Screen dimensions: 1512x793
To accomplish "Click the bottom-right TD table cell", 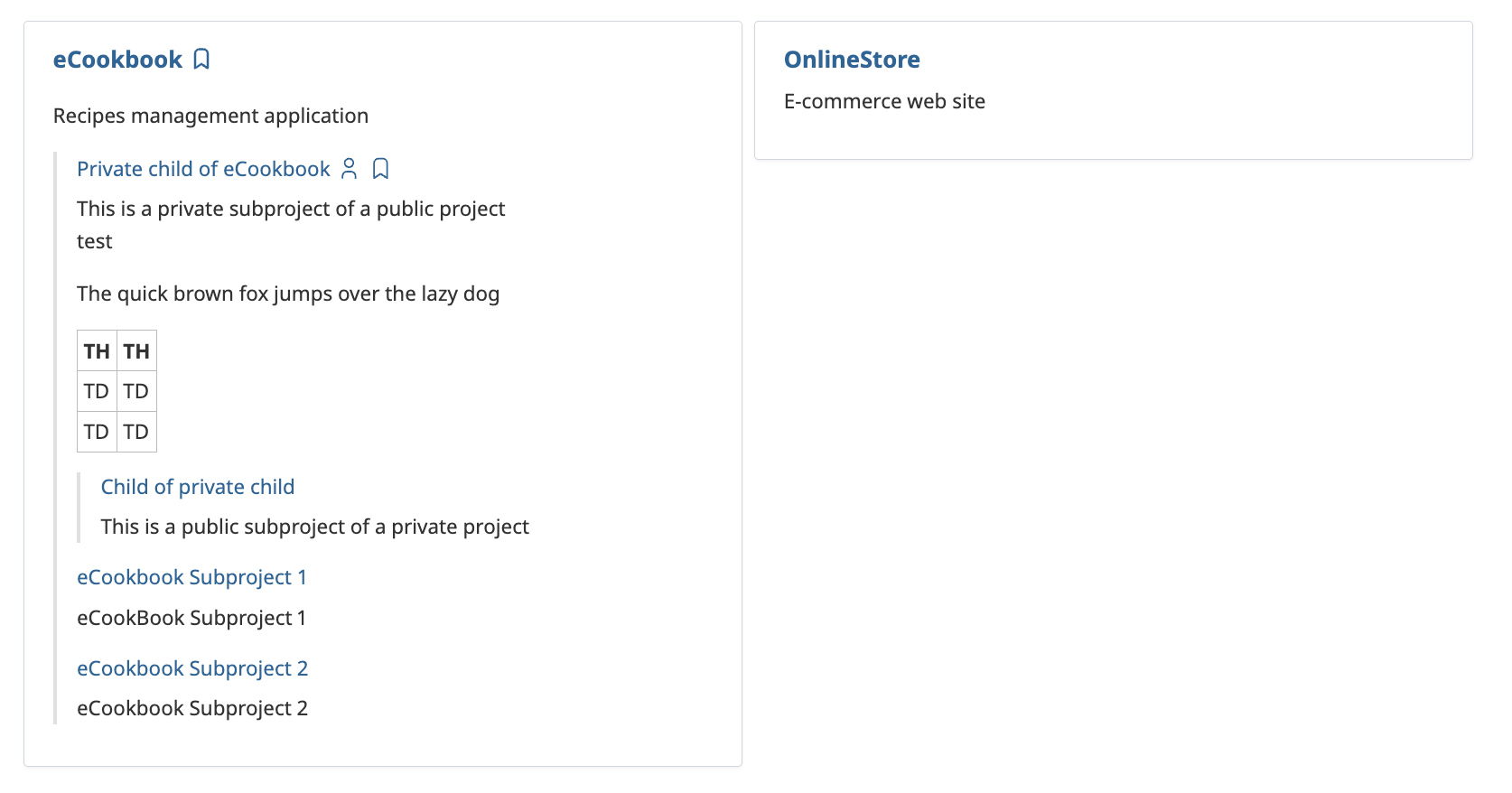I will (136, 432).
